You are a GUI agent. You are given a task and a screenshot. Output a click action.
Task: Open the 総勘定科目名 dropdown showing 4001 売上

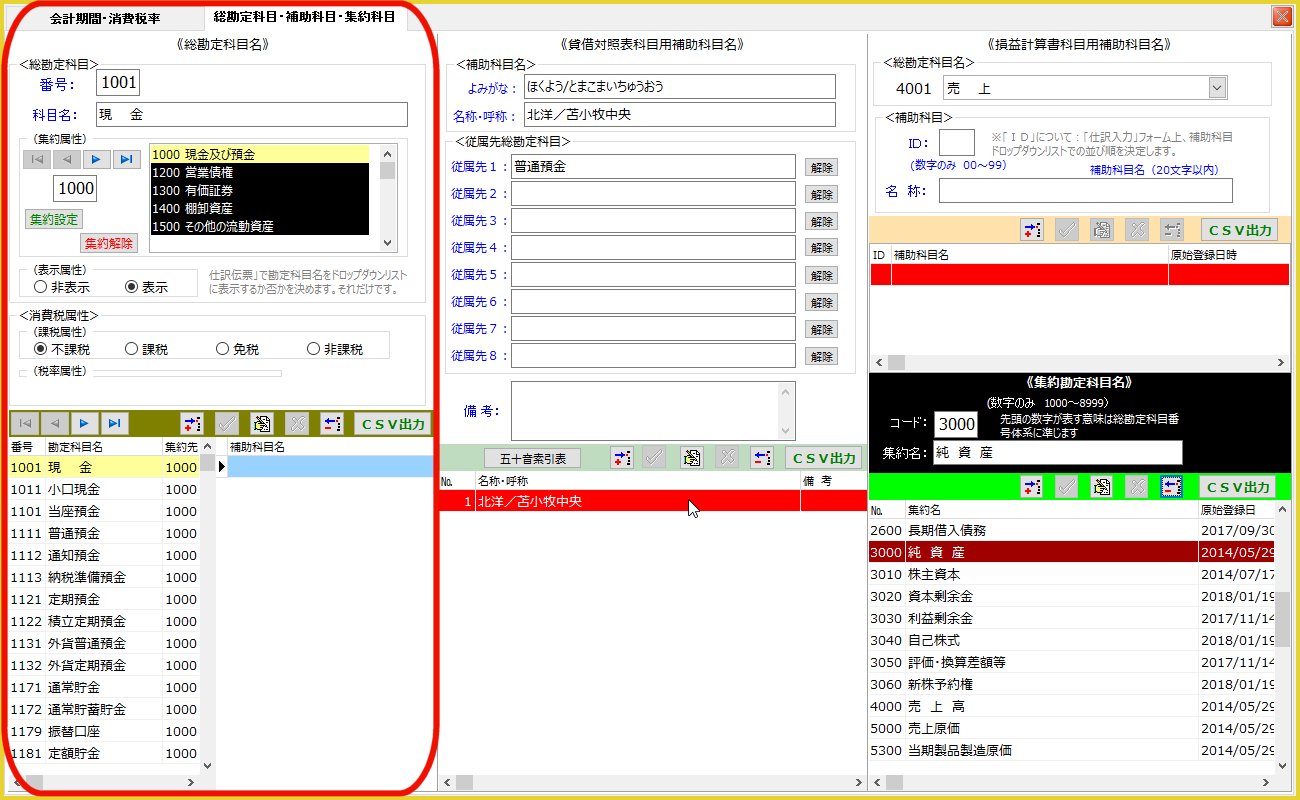[1216, 89]
